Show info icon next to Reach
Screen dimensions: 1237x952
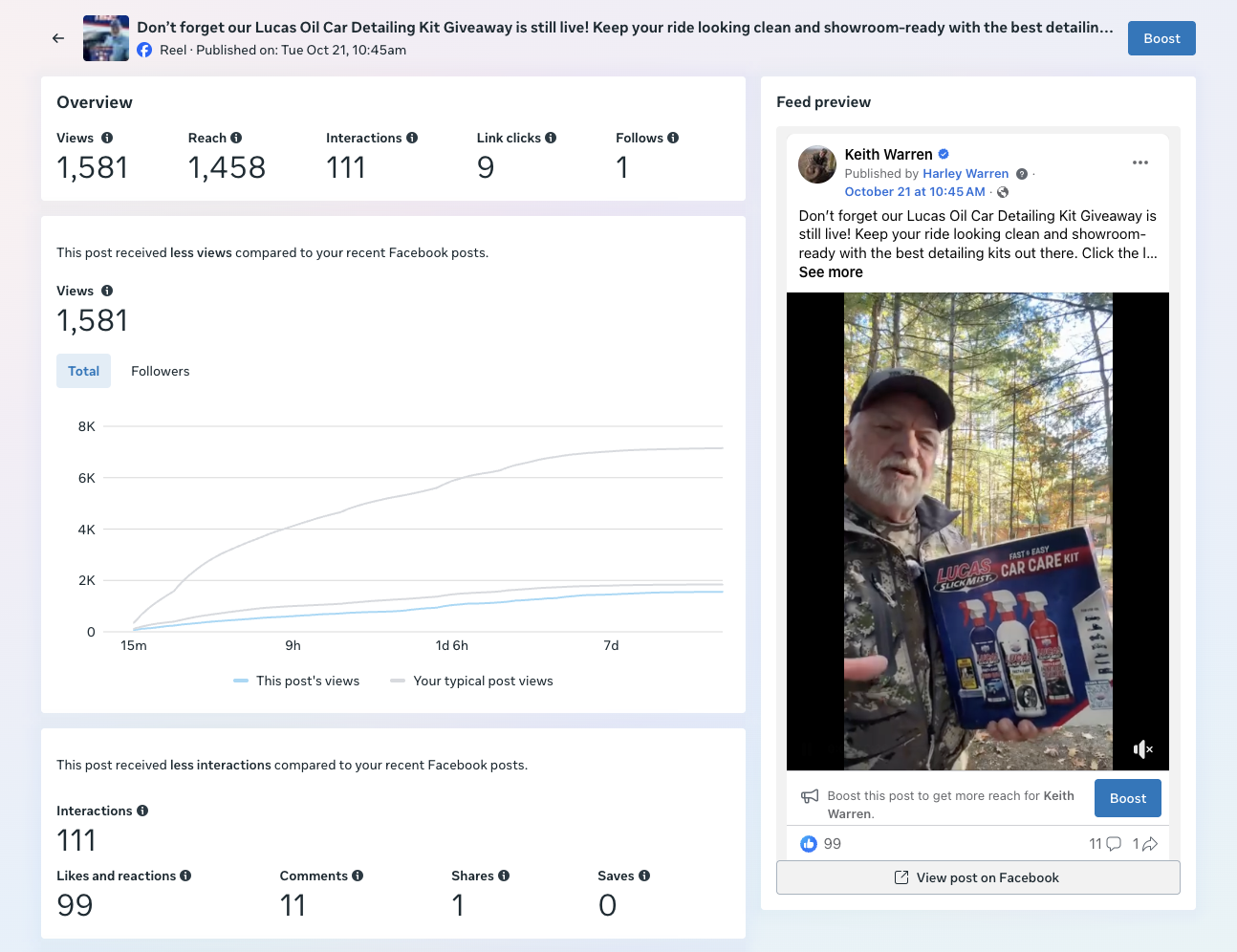coord(236,138)
